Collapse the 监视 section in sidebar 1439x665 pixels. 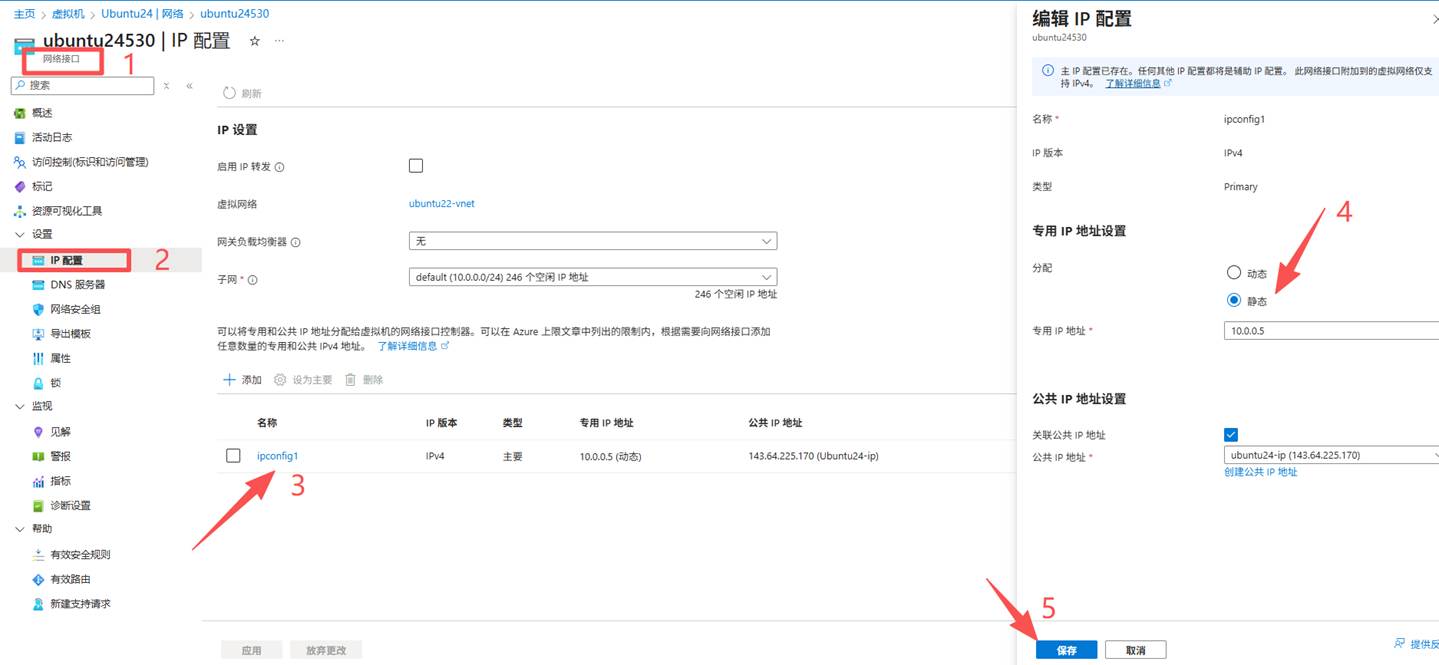[21, 407]
